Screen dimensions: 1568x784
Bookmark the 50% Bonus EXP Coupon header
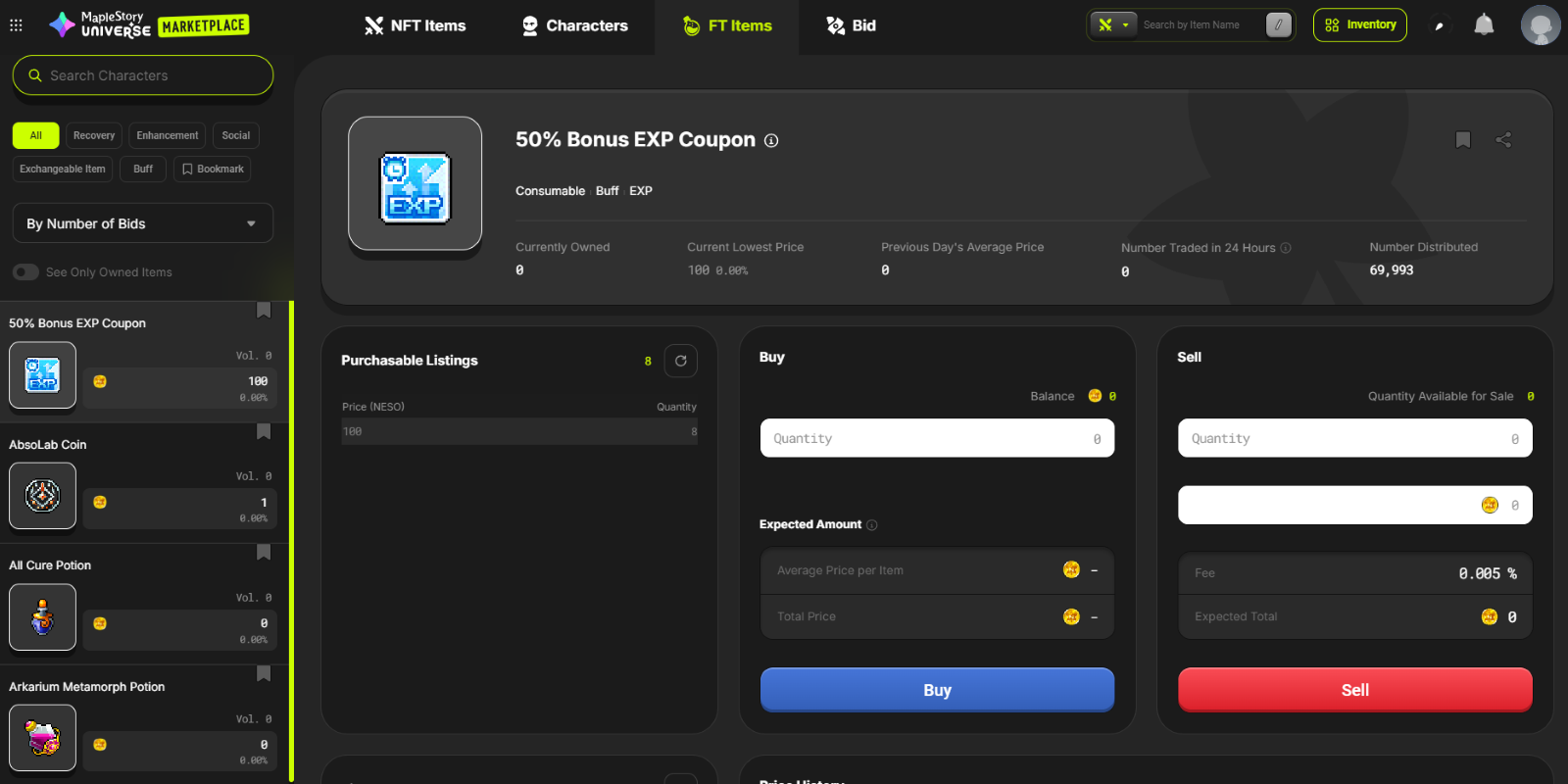(x=1462, y=140)
